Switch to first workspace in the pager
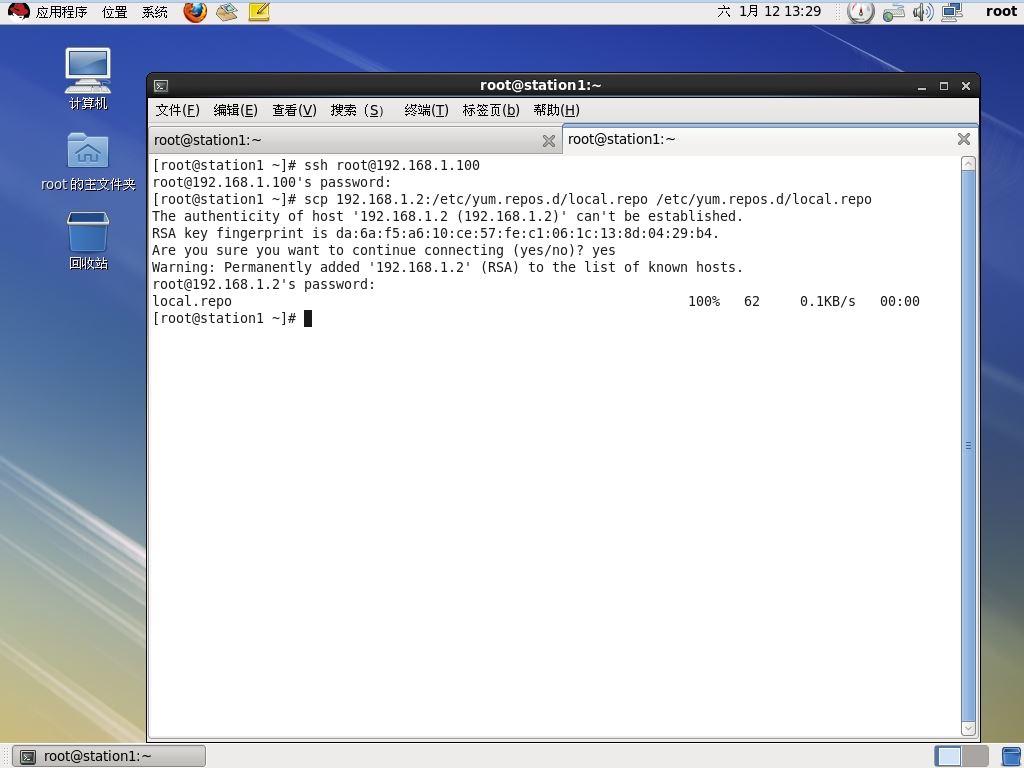The height and width of the screenshot is (768, 1024). (948, 756)
